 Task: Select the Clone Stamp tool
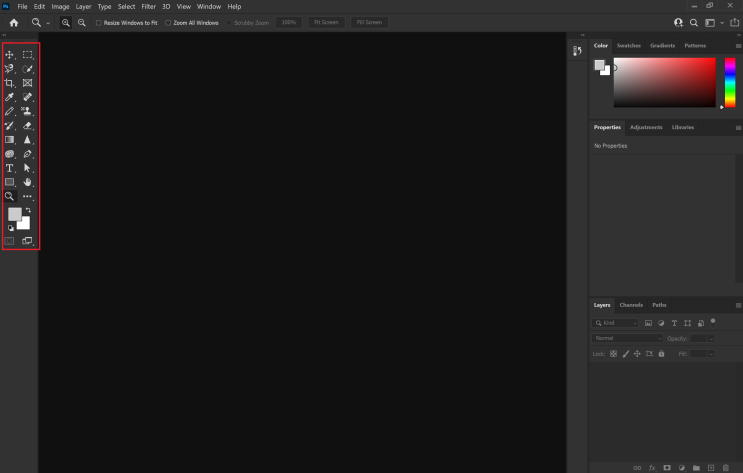(27, 111)
